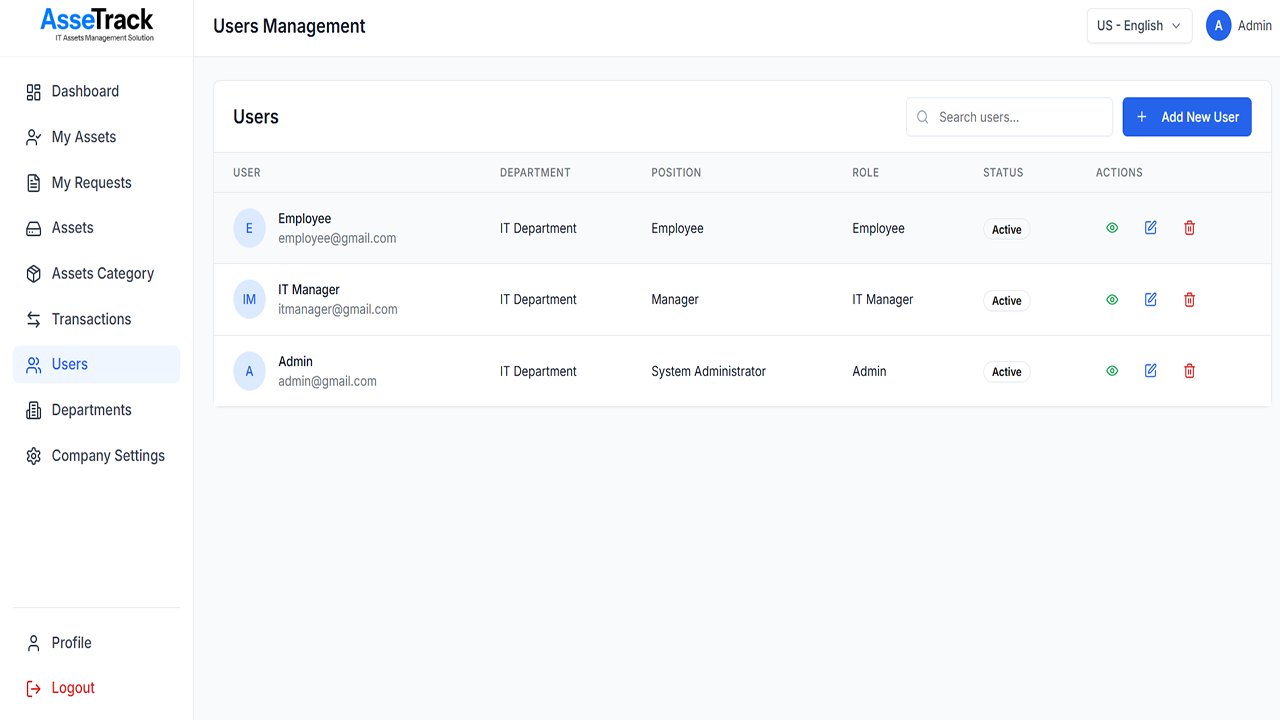The image size is (1280, 720).
Task: Edit the Admin user via pencil icon
Action: point(1151,371)
